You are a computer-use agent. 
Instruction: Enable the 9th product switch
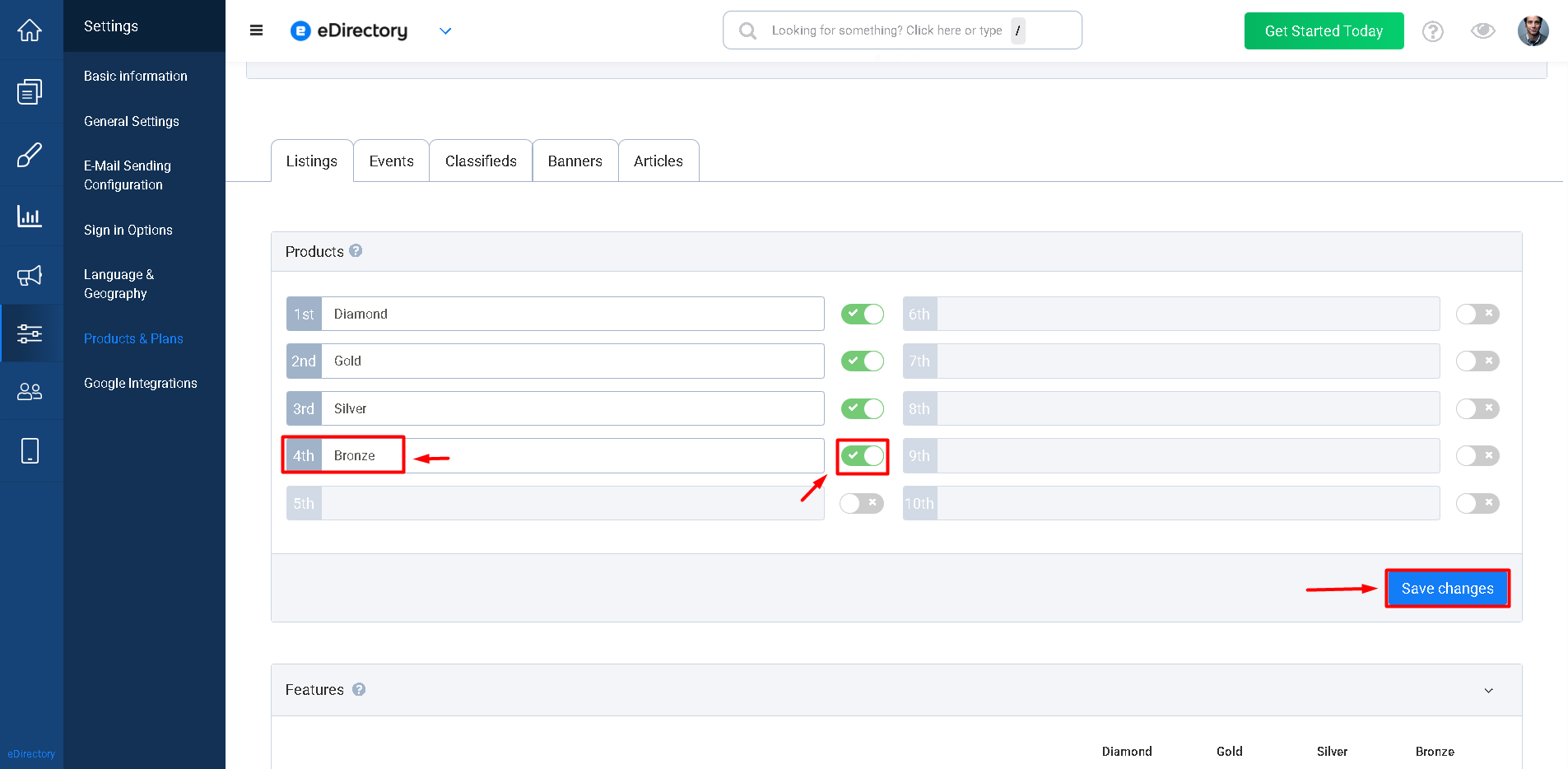pyautogui.click(x=1477, y=455)
